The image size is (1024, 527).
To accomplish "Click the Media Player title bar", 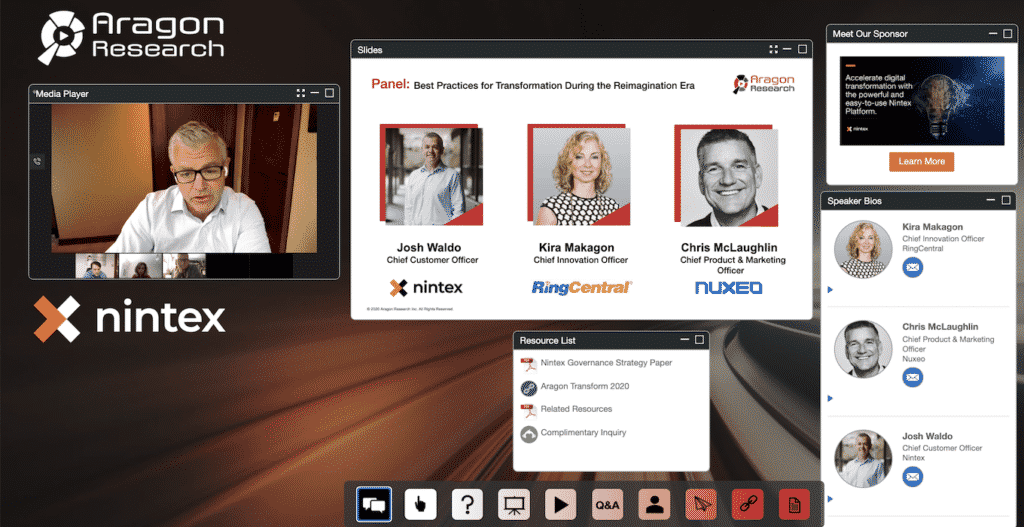I will tap(184, 93).
